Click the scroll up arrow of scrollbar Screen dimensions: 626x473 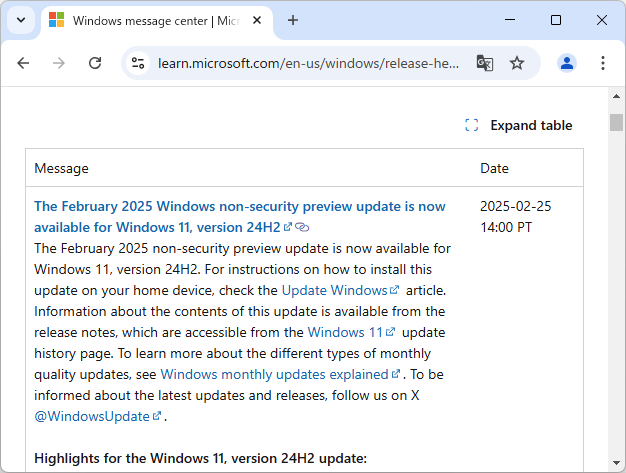pyautogui.click(x=616, y=96)
